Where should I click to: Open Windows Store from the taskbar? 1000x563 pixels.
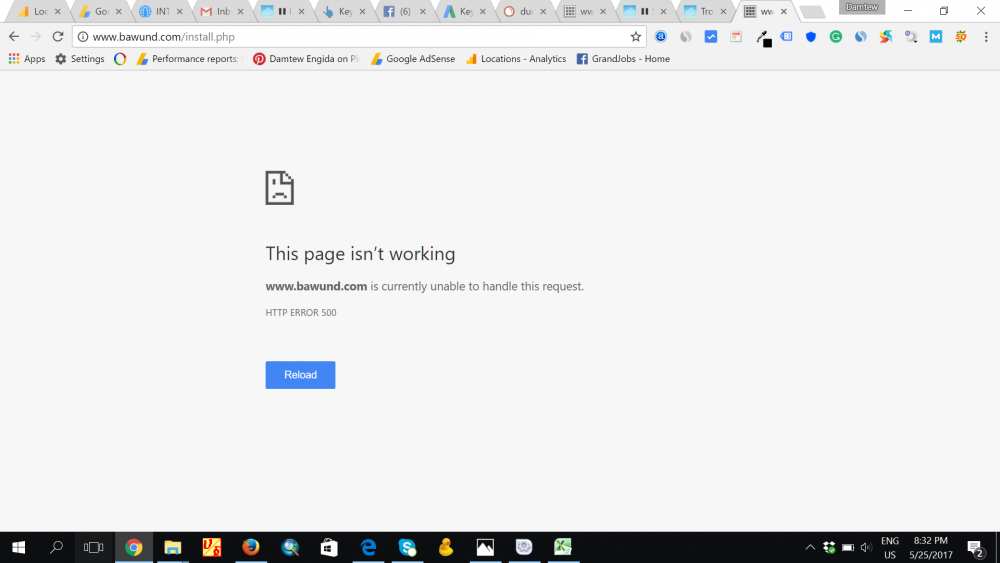coord(329,547)
